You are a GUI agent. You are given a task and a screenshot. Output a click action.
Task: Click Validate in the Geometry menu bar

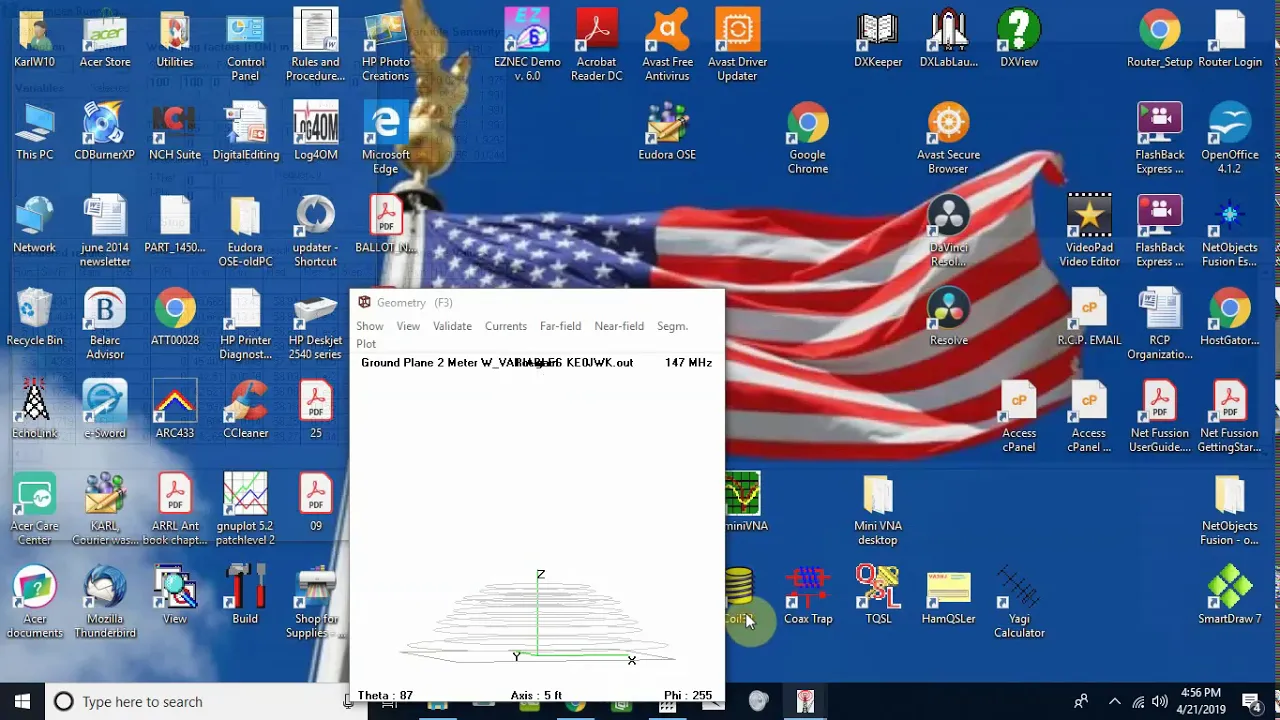(x=452, y=326)
